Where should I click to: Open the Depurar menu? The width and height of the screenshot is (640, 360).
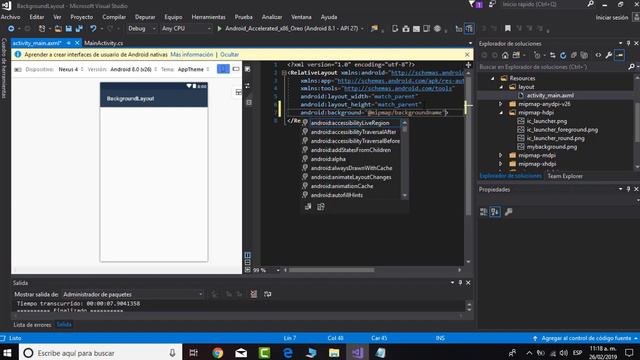pyautogui.click(x=145, y=17)
